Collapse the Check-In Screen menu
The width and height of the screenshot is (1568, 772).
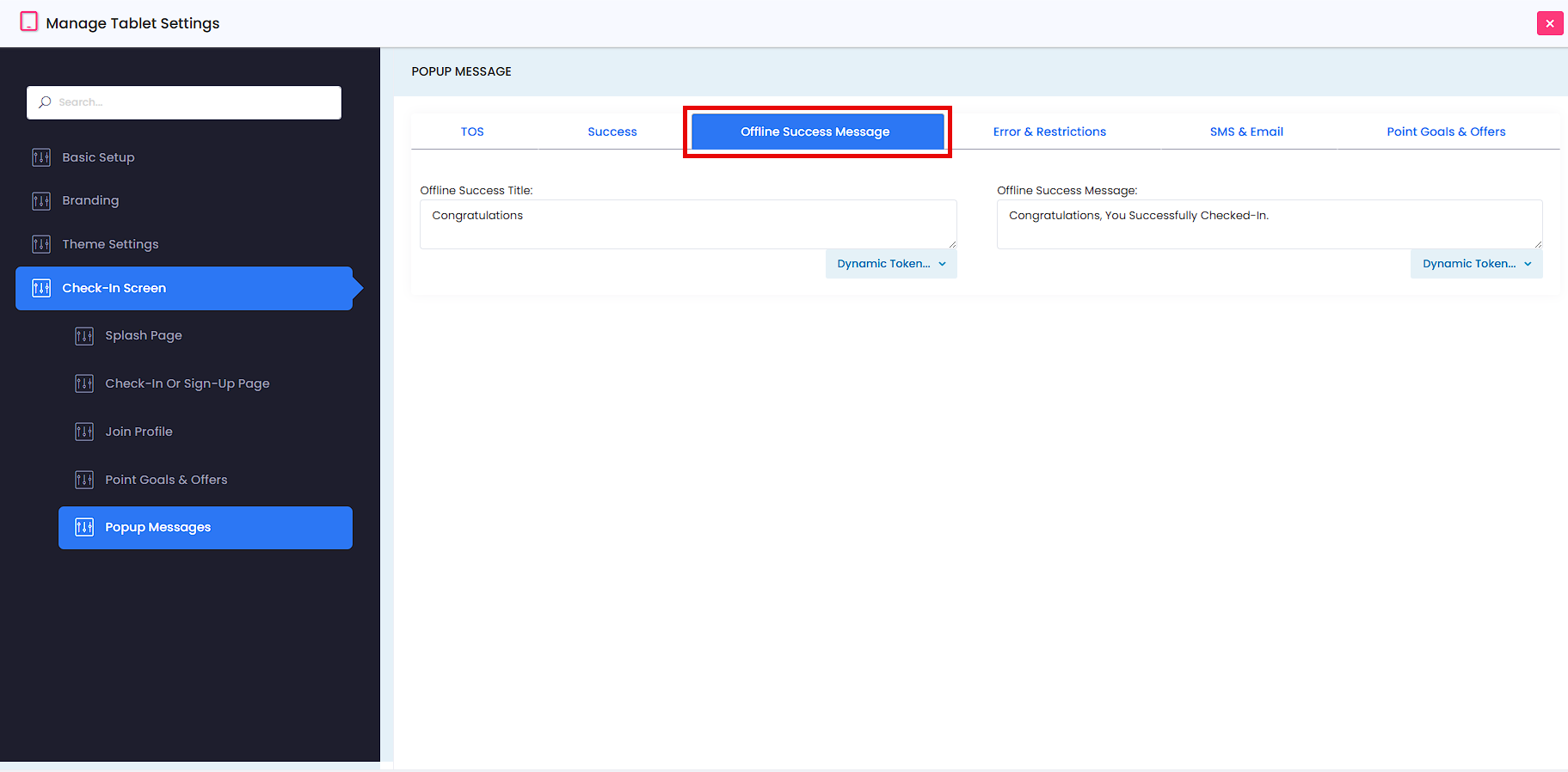[x=184, y=288]
